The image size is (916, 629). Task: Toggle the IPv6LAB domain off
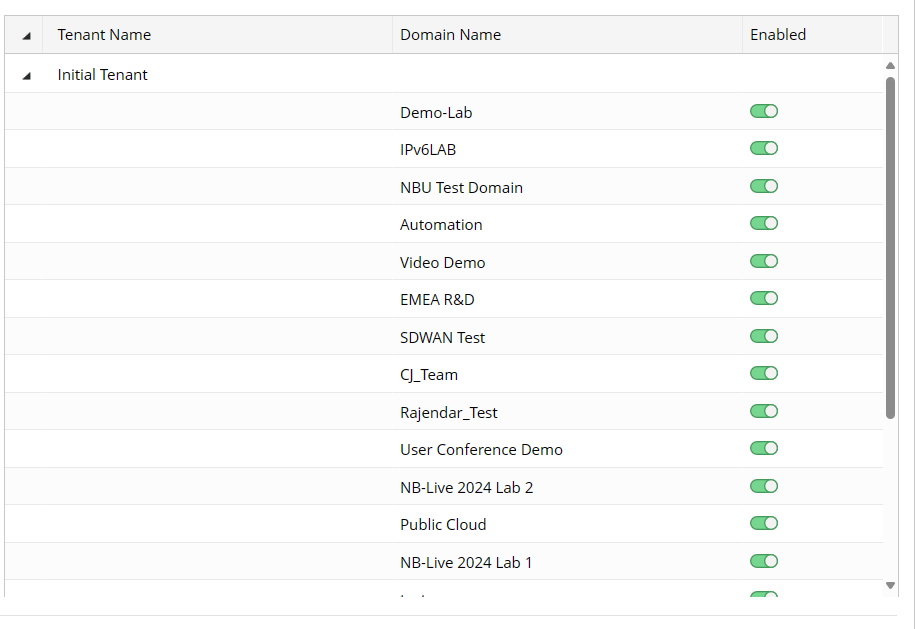(764, 149)
